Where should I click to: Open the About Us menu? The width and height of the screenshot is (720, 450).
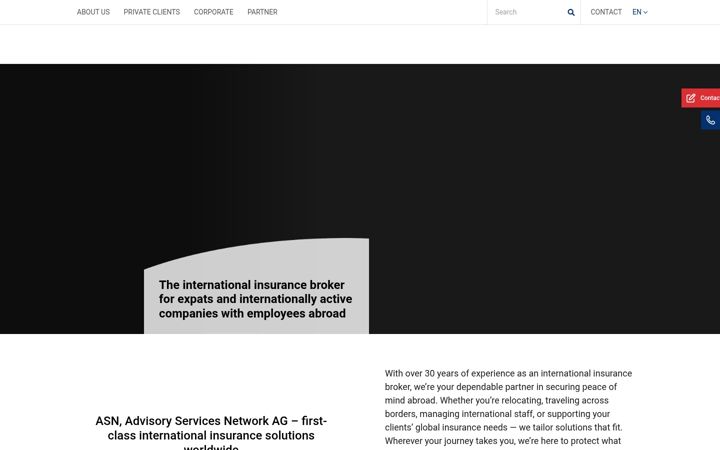[93, 12]
